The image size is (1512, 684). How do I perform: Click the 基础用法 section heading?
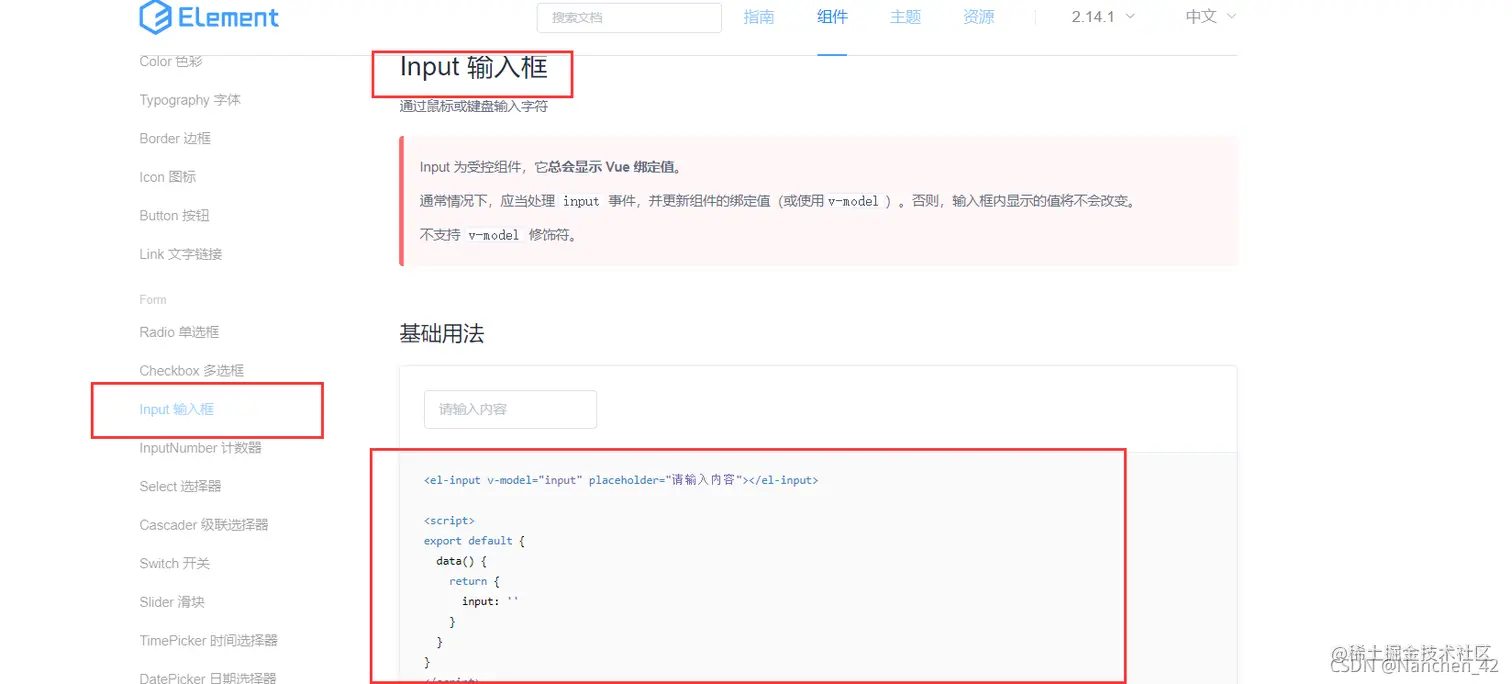[x=442, y=334]
